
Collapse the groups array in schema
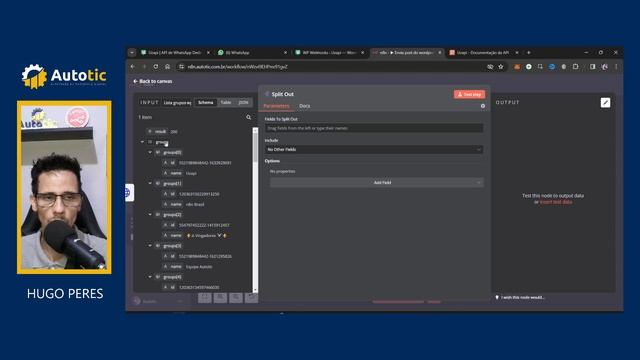(142, 142)
